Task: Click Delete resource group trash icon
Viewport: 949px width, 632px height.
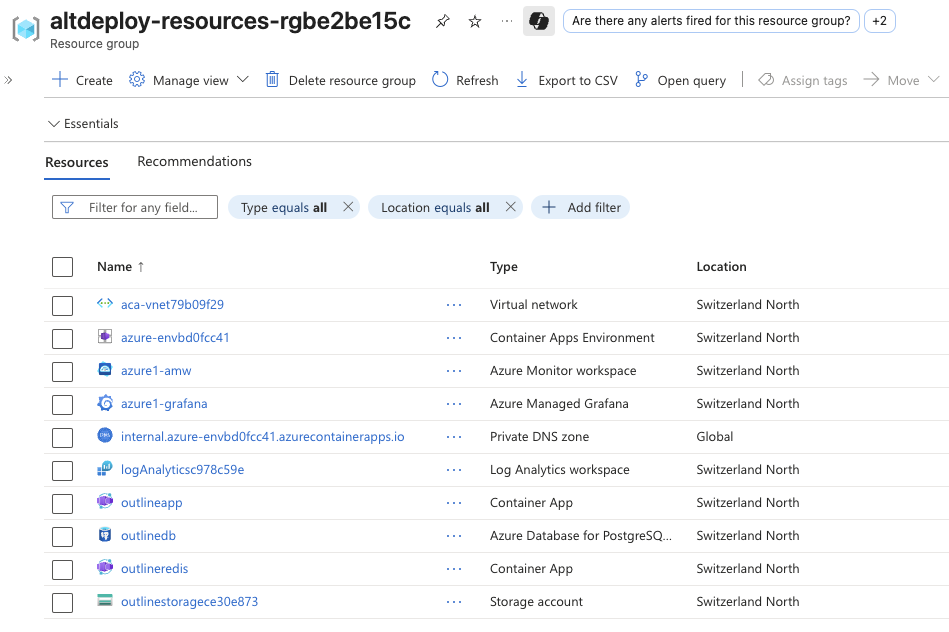Action: click(272, 79)
